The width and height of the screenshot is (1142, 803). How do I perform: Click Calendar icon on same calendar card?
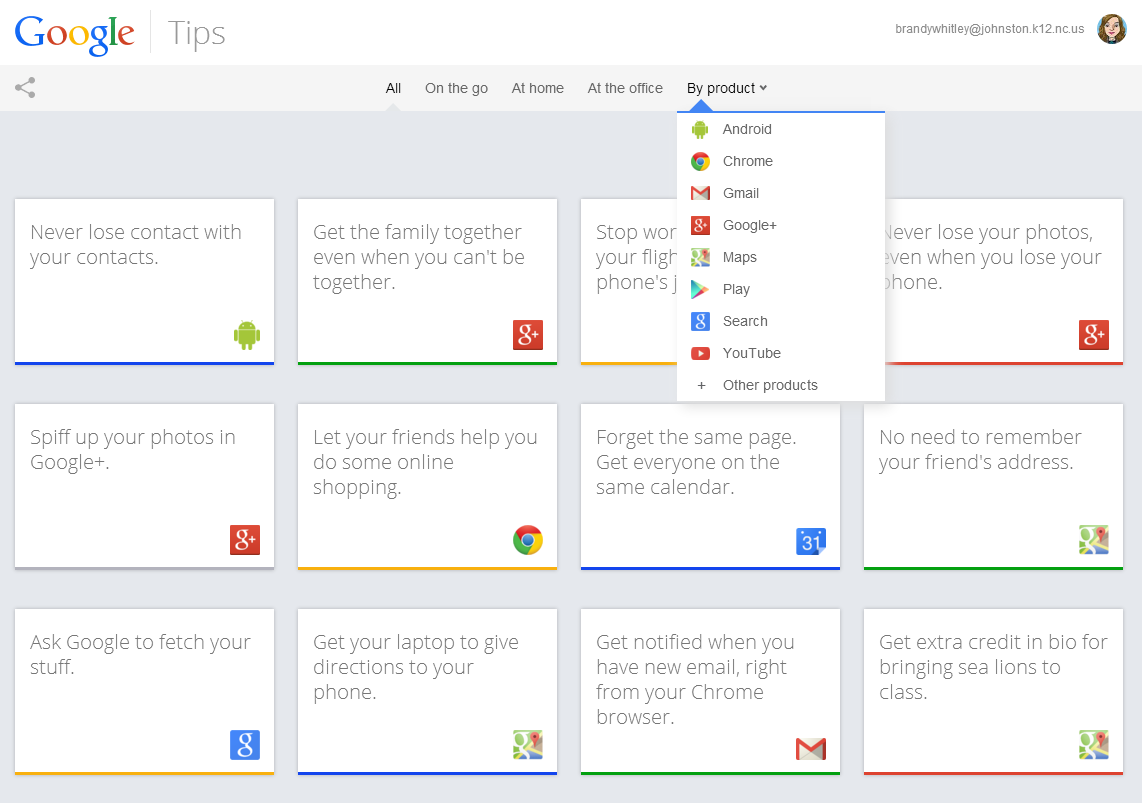(811, 541)
